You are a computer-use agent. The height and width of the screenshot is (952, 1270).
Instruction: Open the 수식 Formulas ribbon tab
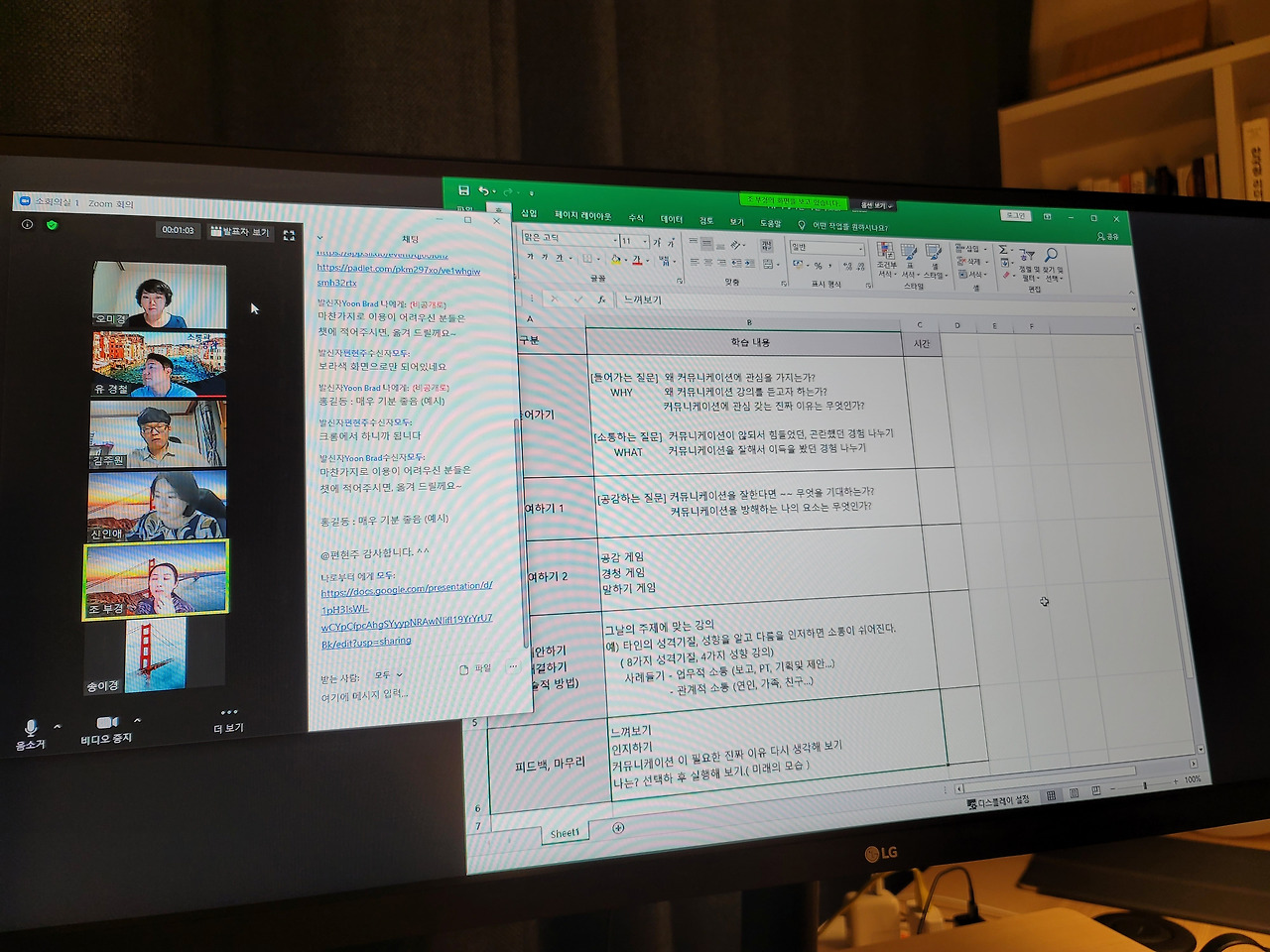pos(636,217)
